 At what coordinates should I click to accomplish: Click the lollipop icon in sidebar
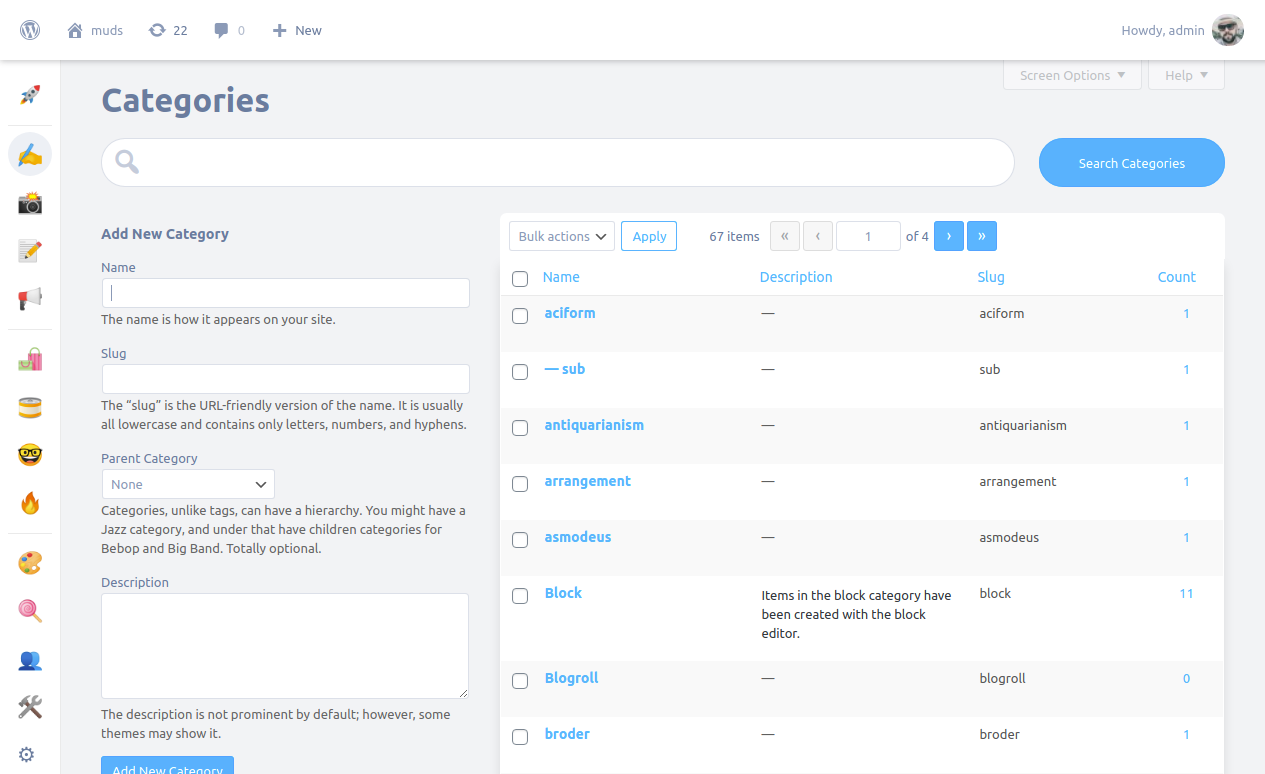point(30,611)
